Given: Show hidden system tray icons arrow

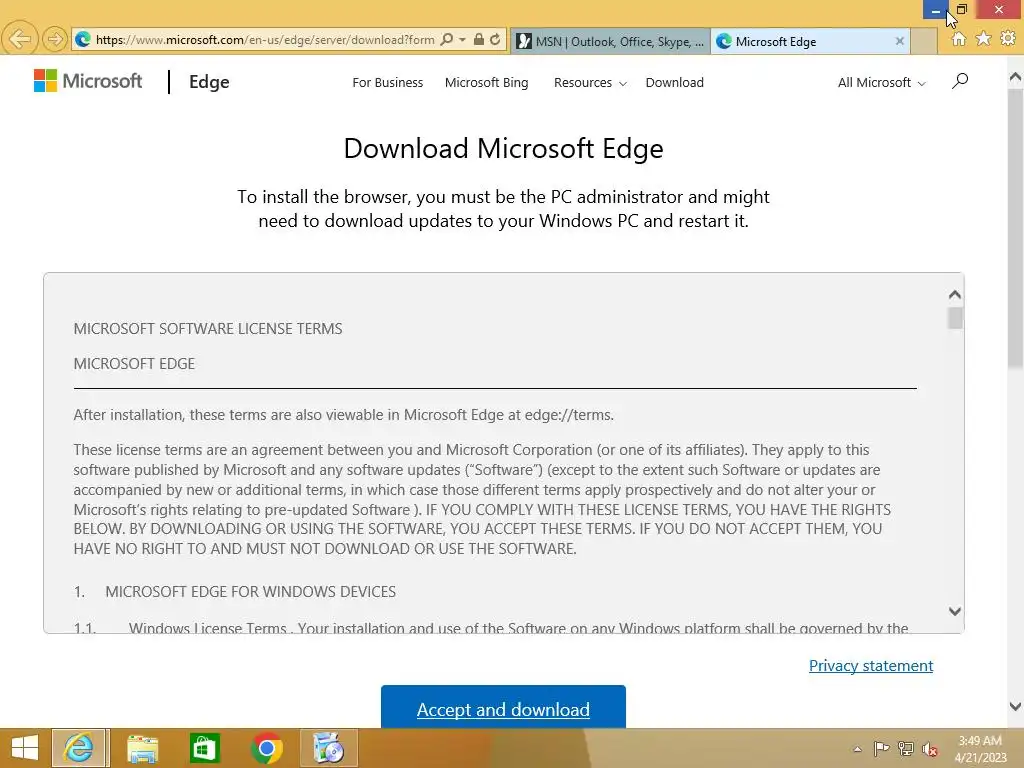Looking at the screenshot, I should (x=857, y=749).
